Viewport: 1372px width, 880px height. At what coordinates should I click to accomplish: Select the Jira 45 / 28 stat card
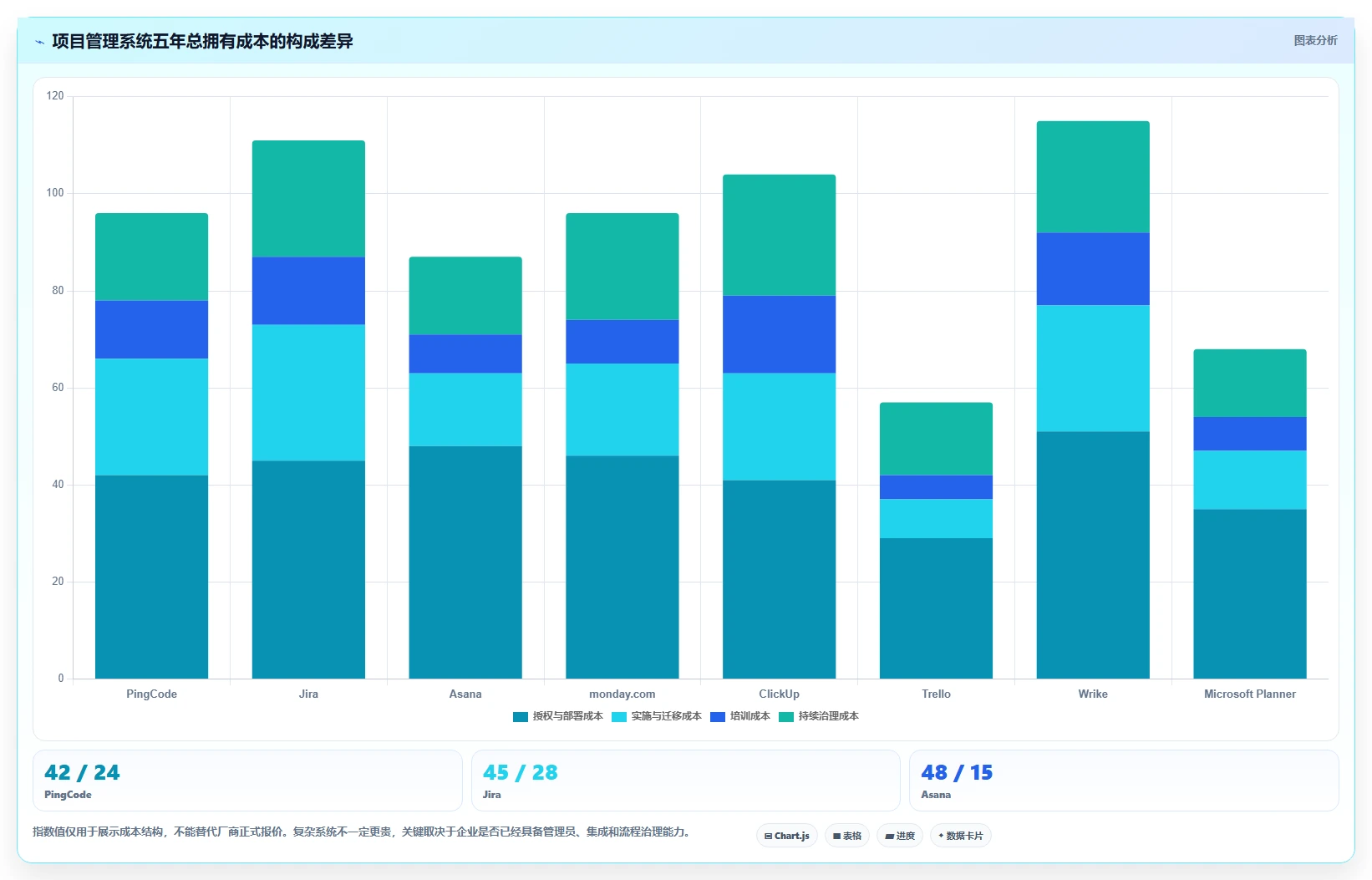point(686,781)
